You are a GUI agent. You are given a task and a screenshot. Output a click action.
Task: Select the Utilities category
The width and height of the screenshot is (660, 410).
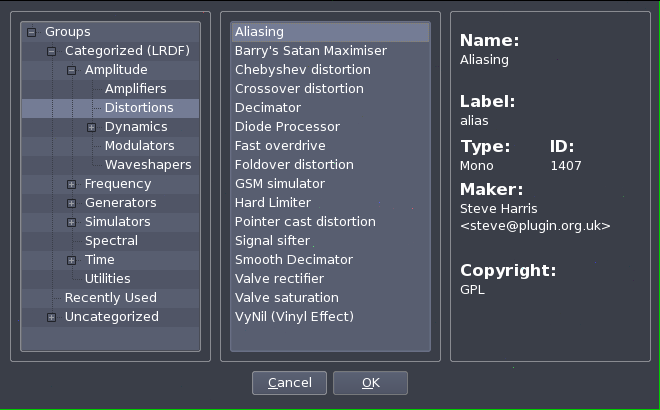[107, 279]
